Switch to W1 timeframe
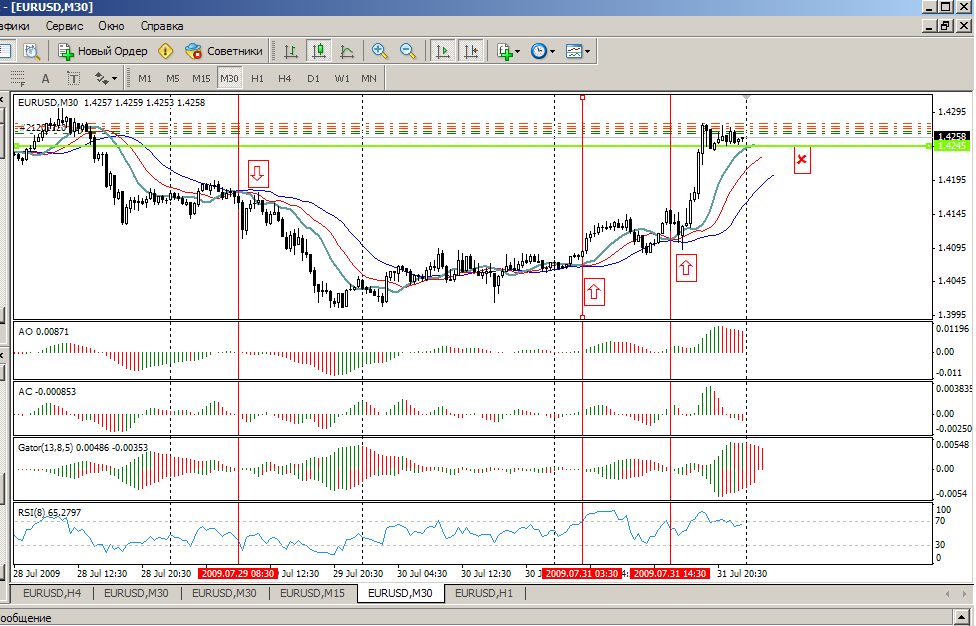 [x=342, y=78]
